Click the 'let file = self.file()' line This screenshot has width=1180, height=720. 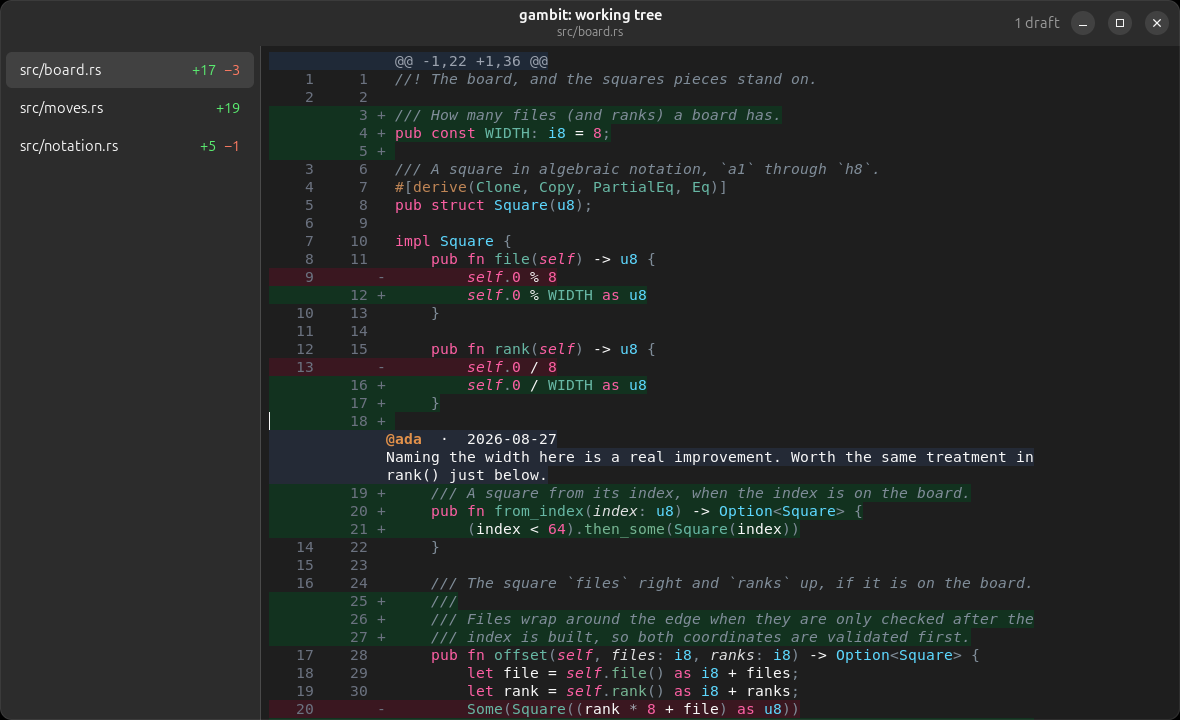point(633,673)
